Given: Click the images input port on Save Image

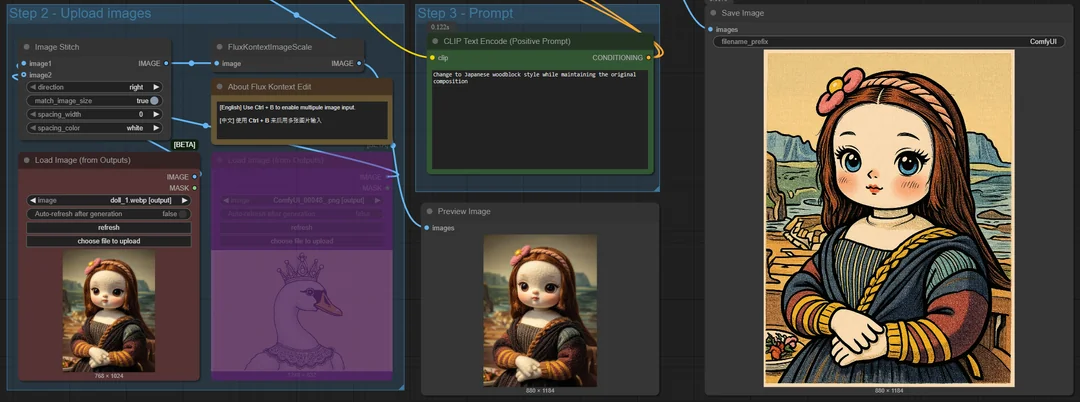Looking at the screenshot, I should point(710,30).
